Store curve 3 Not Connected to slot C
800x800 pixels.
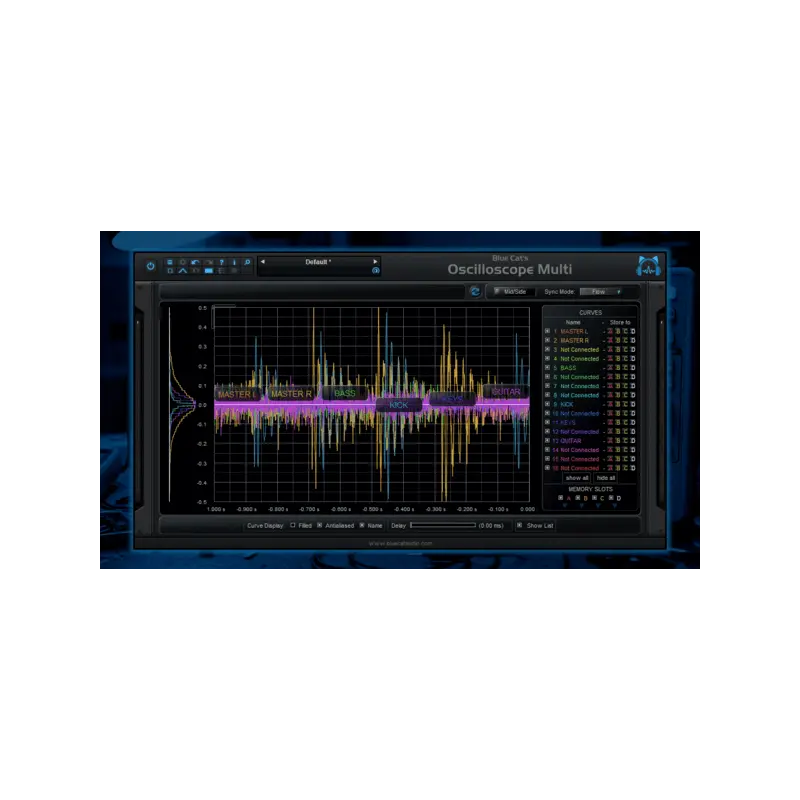tap(626, 349)
